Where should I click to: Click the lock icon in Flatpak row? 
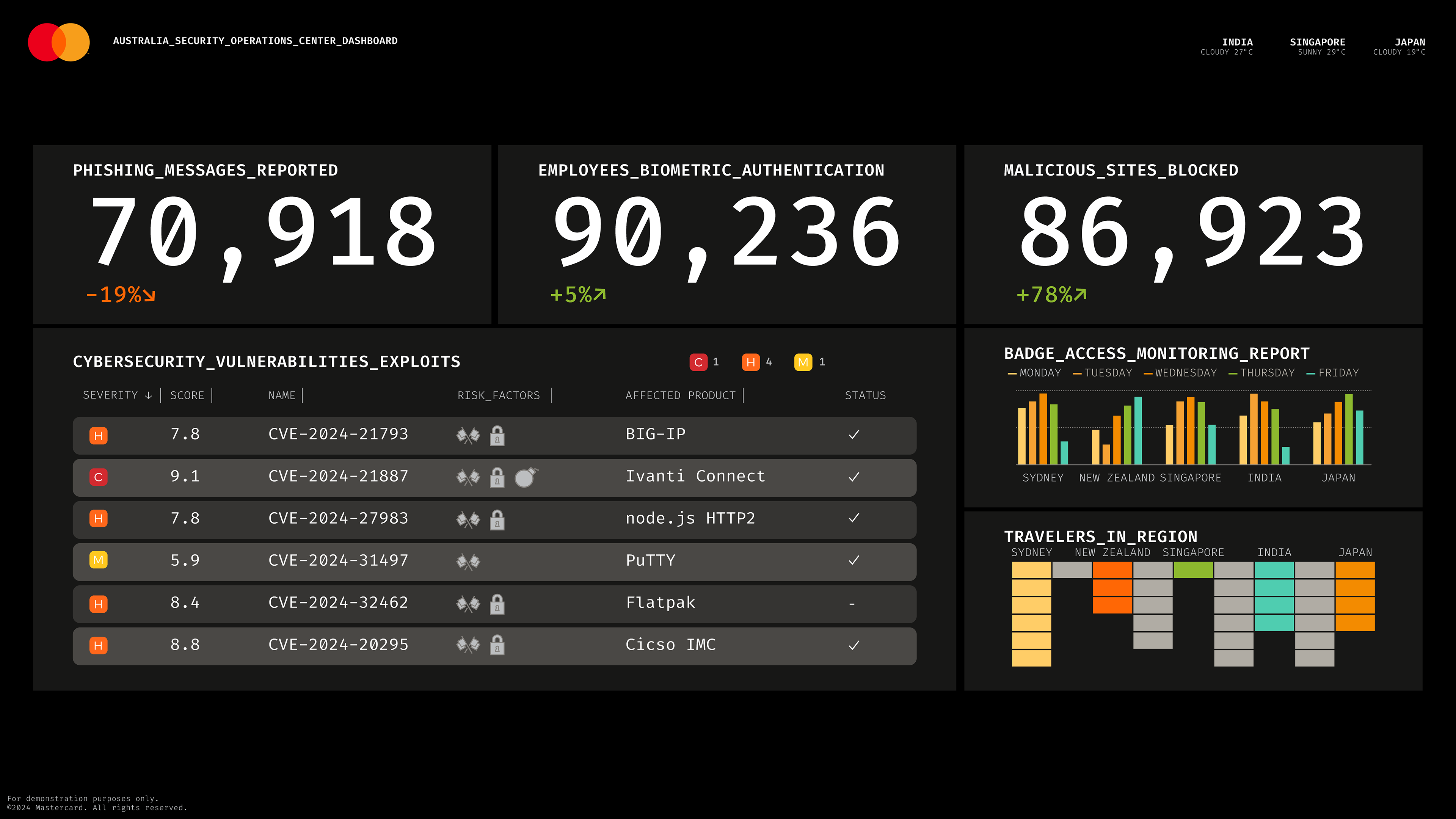pos(497,604)
